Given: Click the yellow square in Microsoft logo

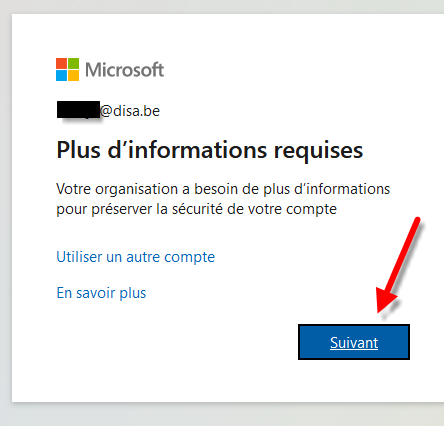Looking at the screenshot, I should 73,75.
